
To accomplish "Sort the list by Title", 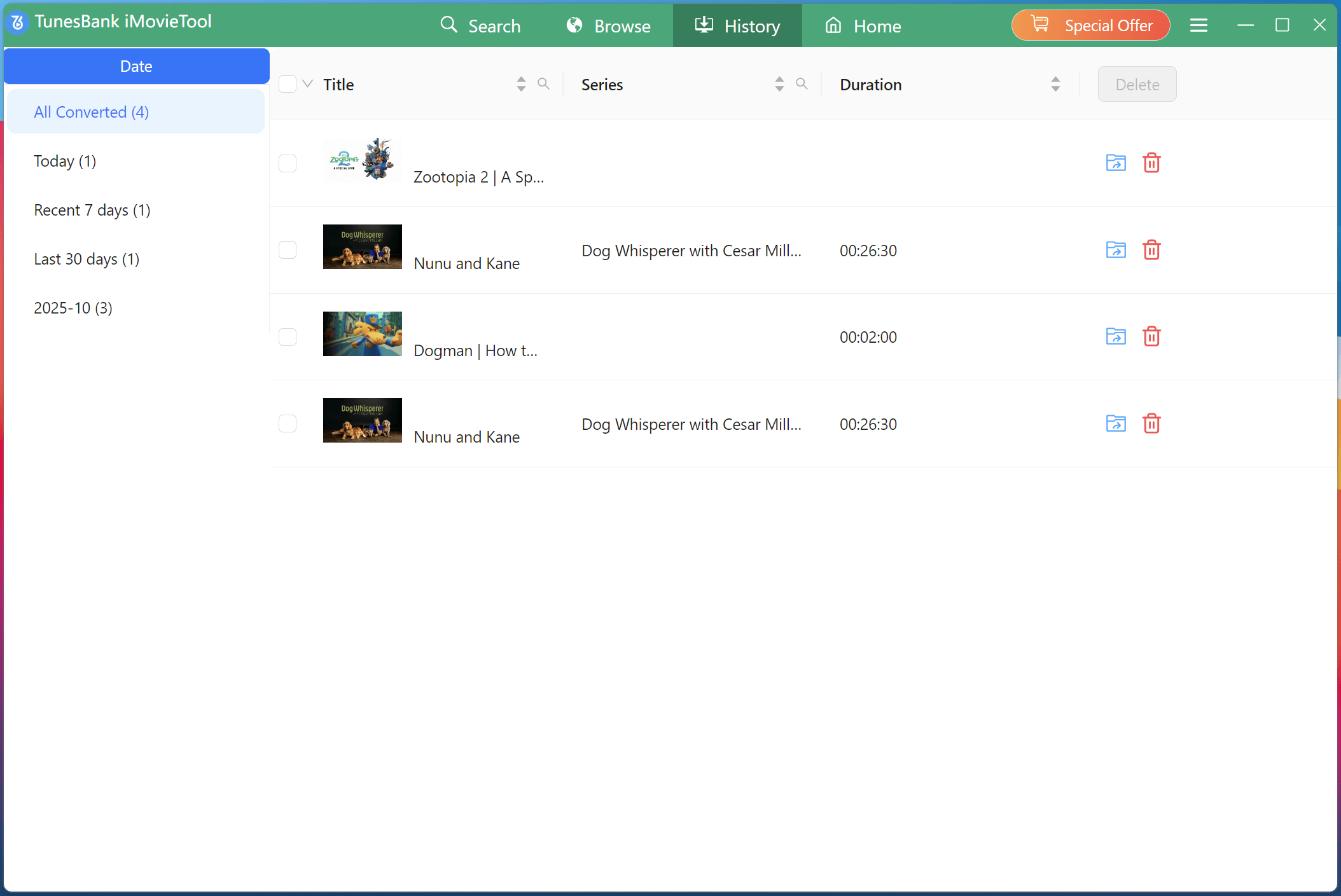I will [x=520, y=83].
